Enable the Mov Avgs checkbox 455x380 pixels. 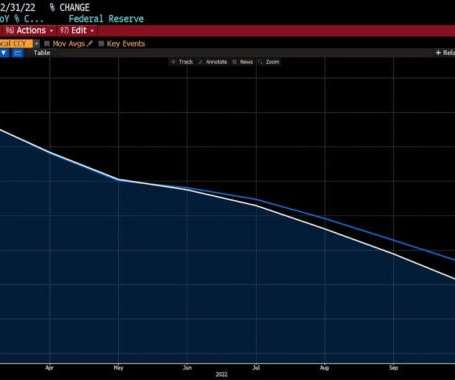47,44
